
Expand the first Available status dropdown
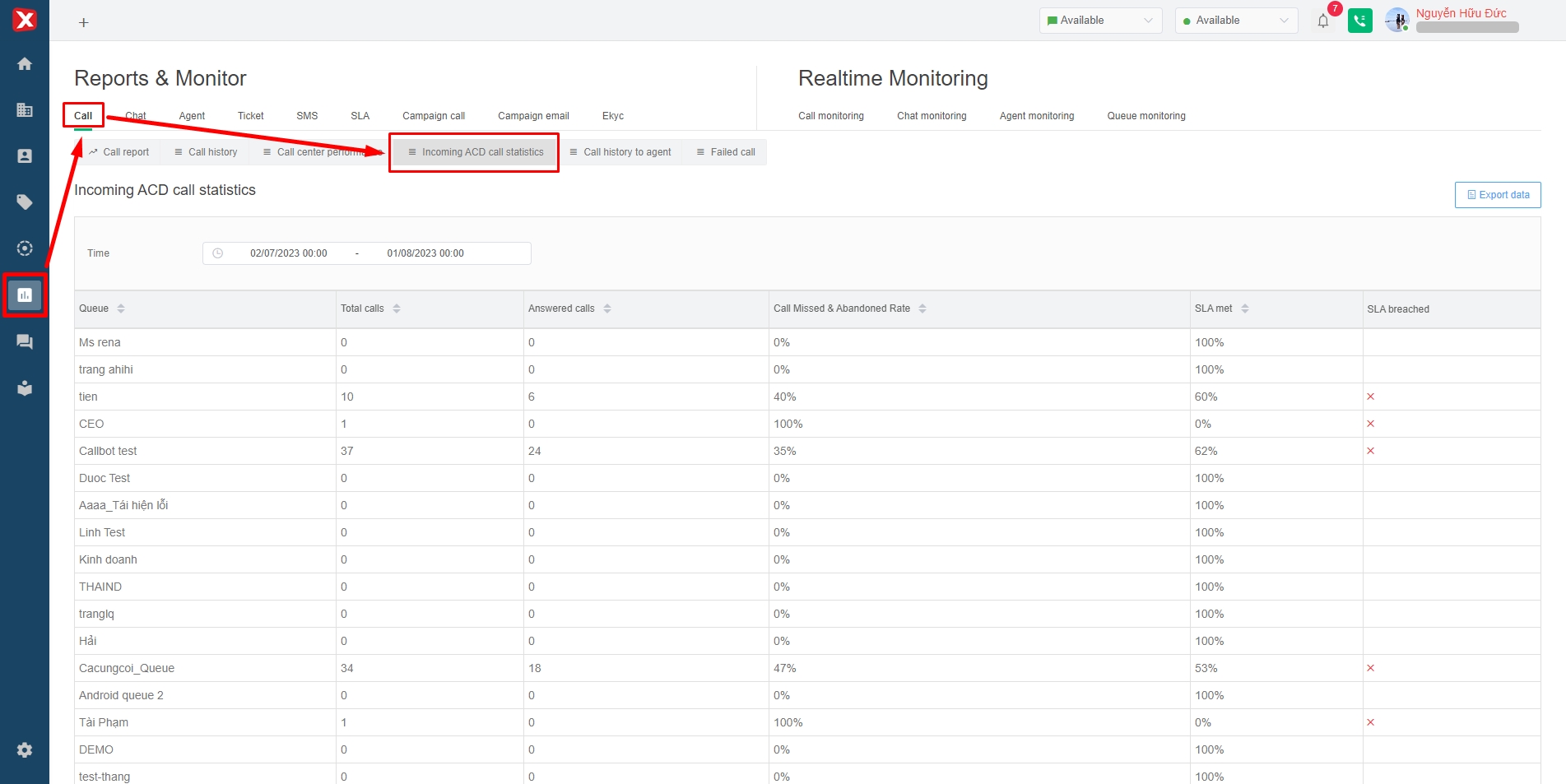1100,21
